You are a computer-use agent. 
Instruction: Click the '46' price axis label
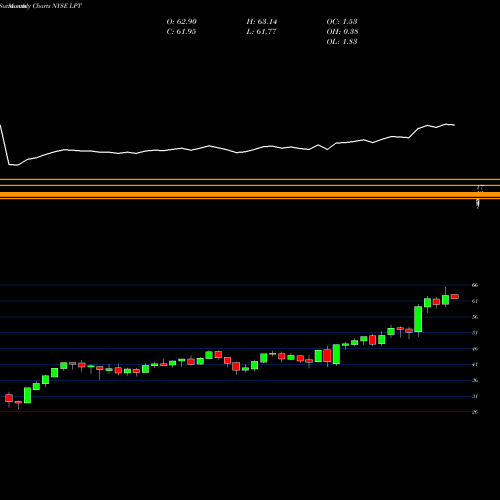tap(475, 349)
